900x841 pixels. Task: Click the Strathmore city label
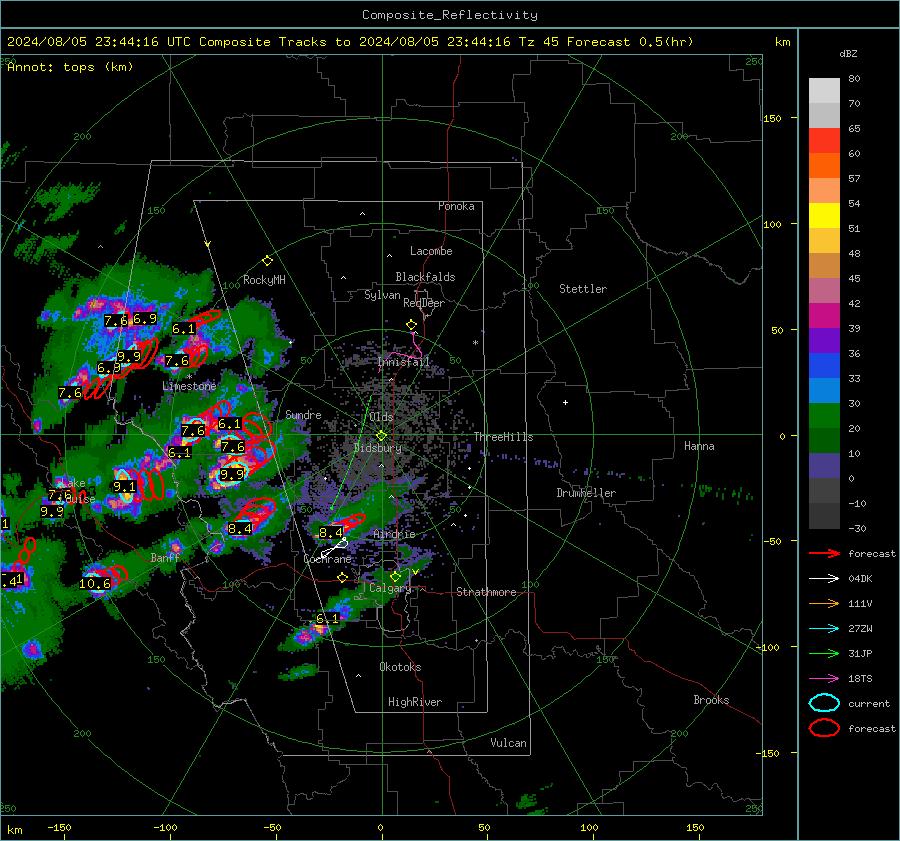click(x=486, y=592)
